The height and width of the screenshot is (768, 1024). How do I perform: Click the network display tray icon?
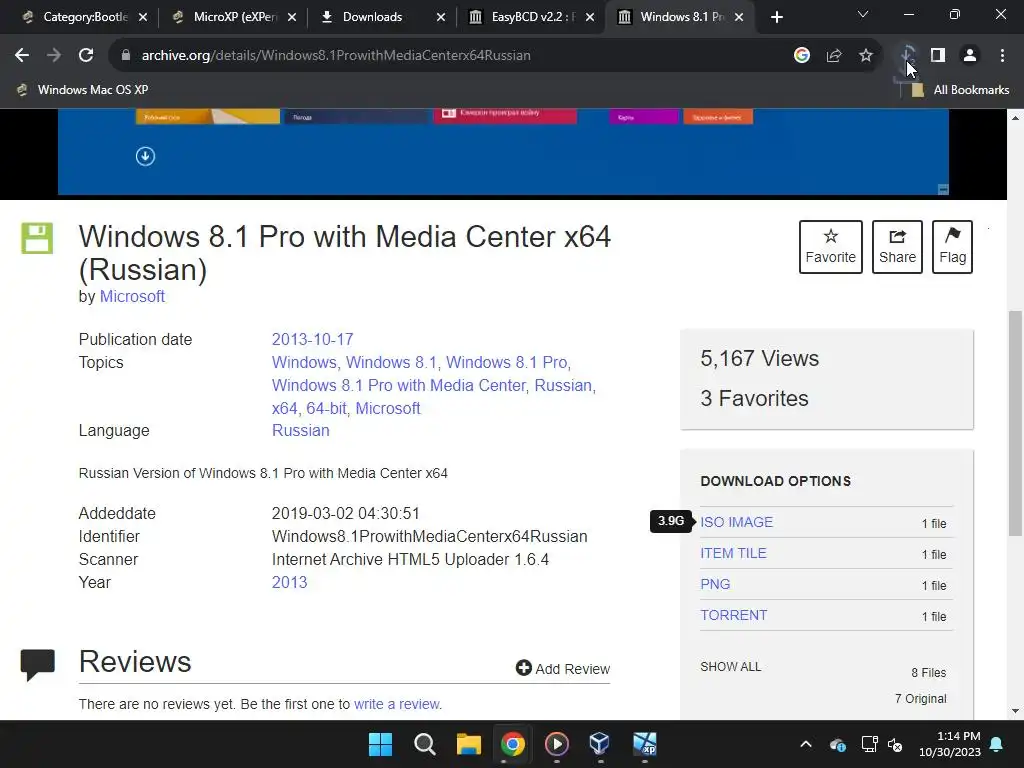tap(869, 744)
